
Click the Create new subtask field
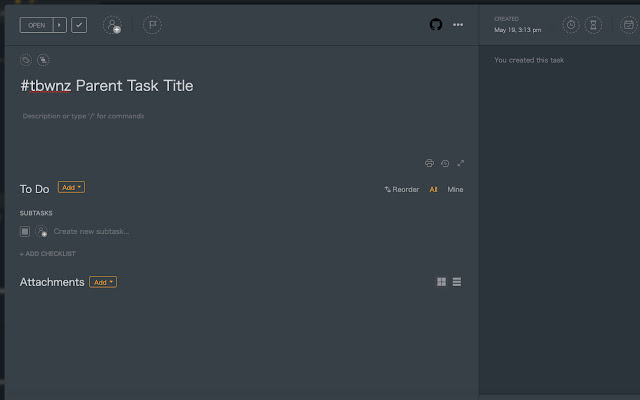[92, 231]
